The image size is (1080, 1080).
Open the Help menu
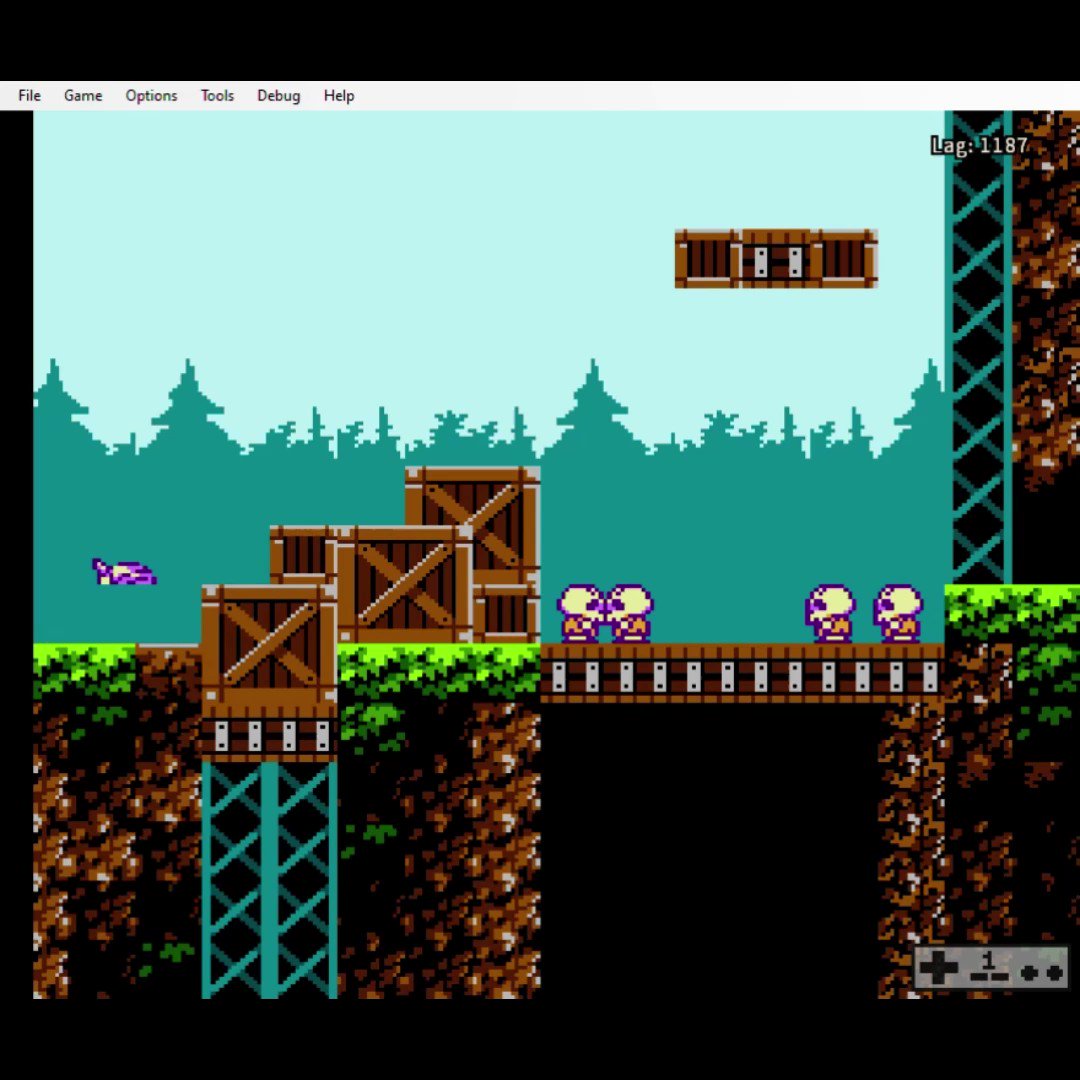pos(339,96)
